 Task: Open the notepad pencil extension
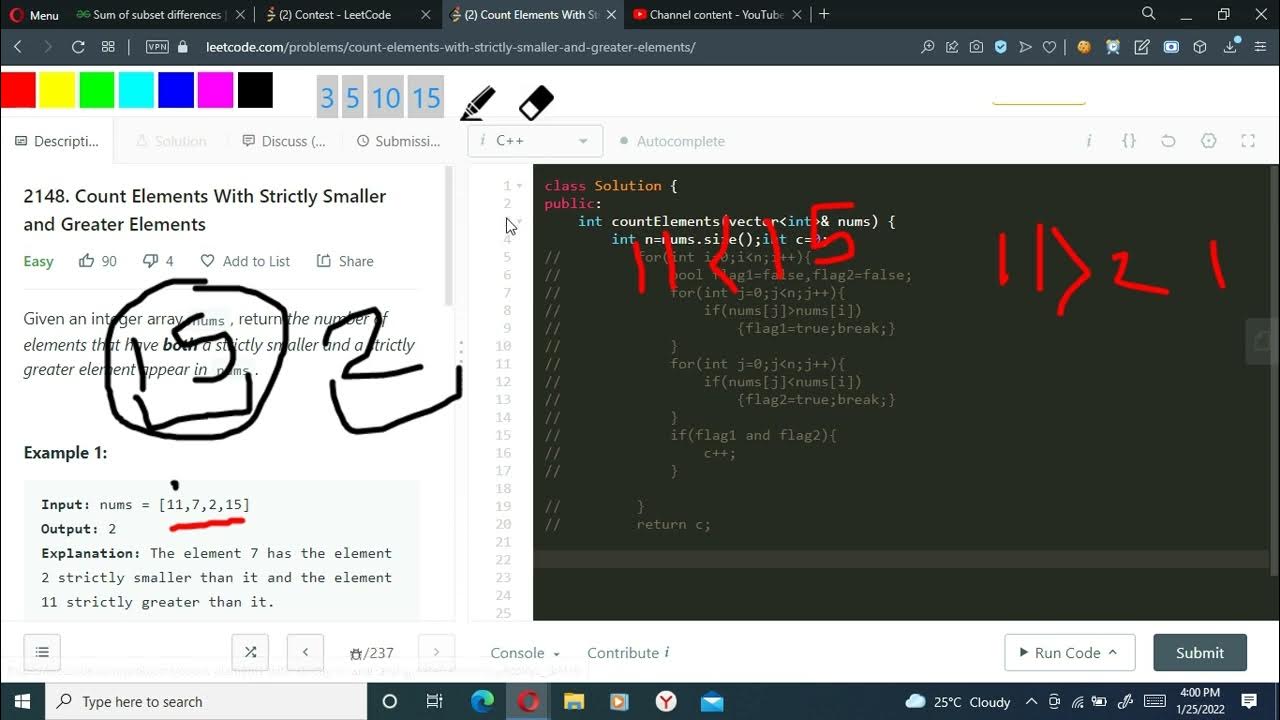click(x=1142, y=47)
